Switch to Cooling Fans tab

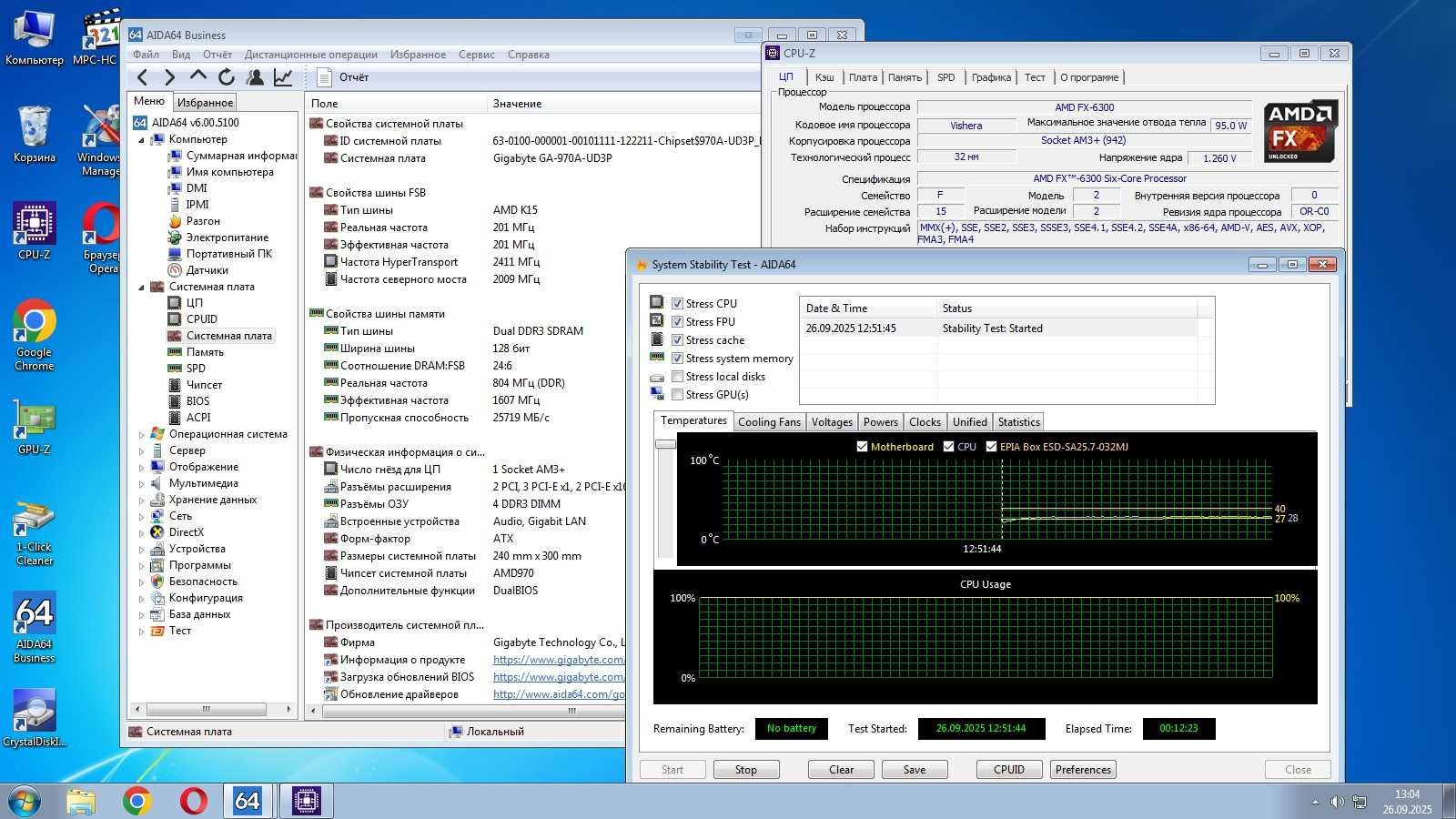tap(770, 422)
